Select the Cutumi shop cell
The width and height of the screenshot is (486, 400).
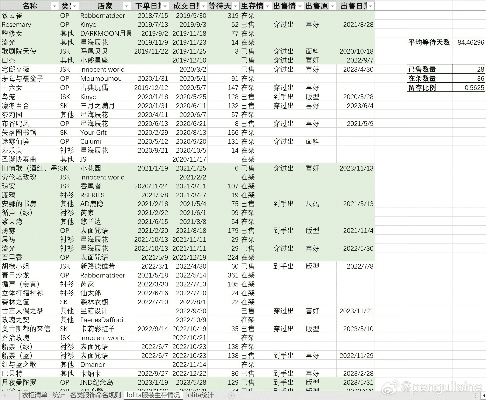coord(105,141)
